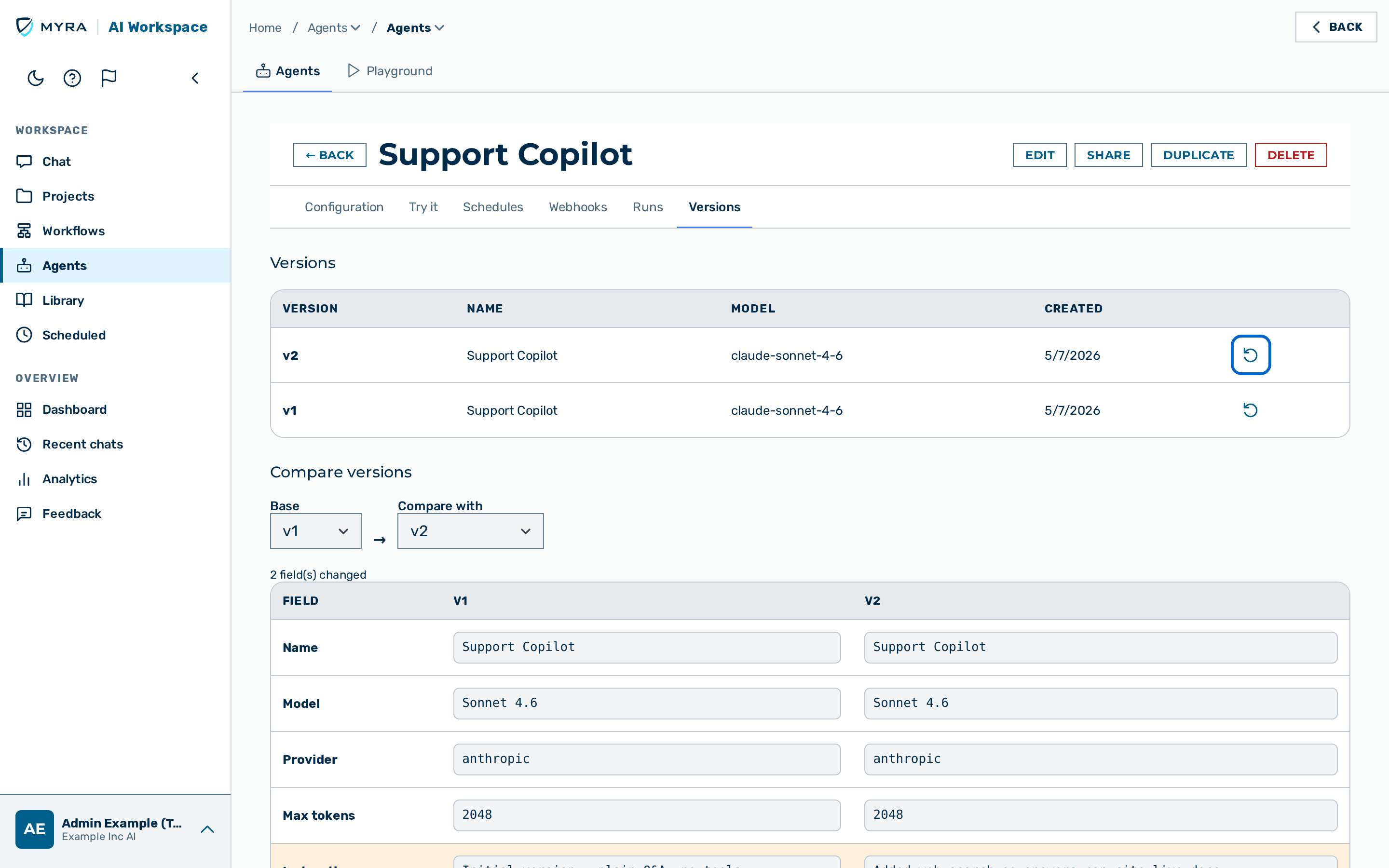Click the top-right BACK button

pyautogui.click(x=1336, y=27)
